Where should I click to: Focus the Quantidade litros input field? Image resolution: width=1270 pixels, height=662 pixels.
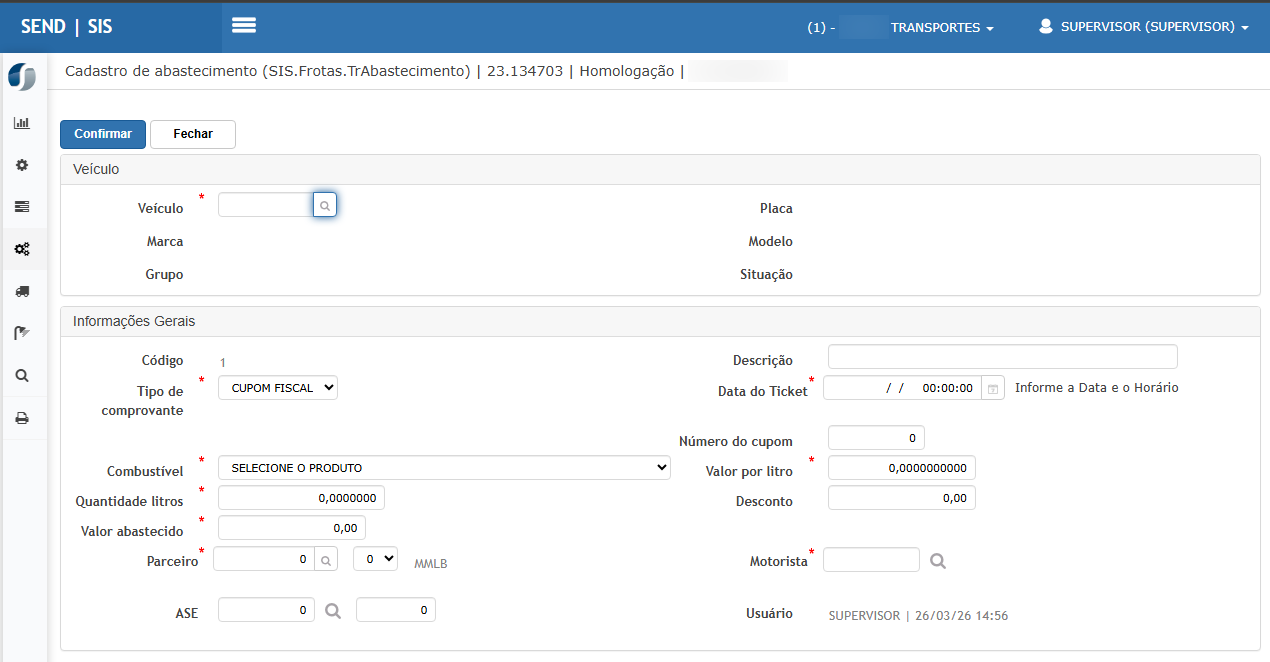pyautogui.click(x=301, y=498)
